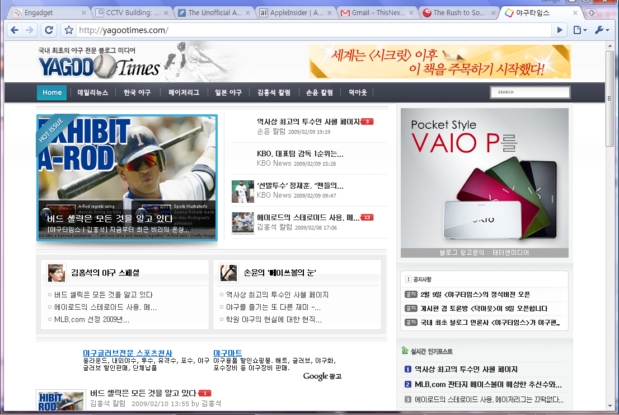Open notice 게시판 겸 토론방 덕아웃 오픈
Viewport: 619px width, 415px height.
pos(484,308)
